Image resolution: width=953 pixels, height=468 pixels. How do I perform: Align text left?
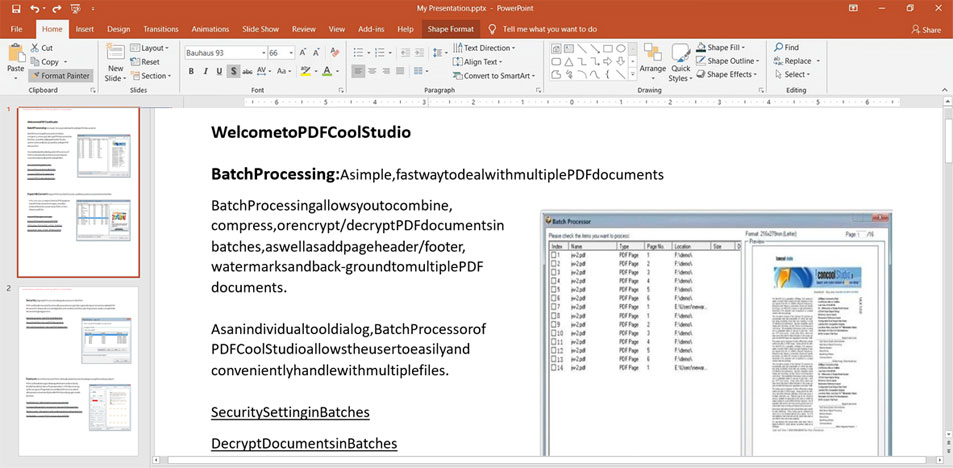click(358, 71)
